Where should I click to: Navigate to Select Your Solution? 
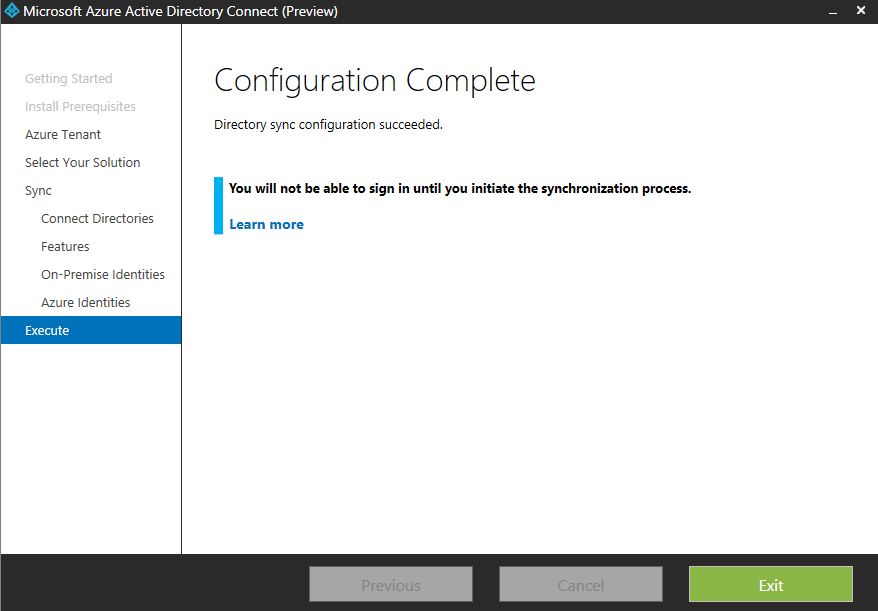(x=82, y=163)
